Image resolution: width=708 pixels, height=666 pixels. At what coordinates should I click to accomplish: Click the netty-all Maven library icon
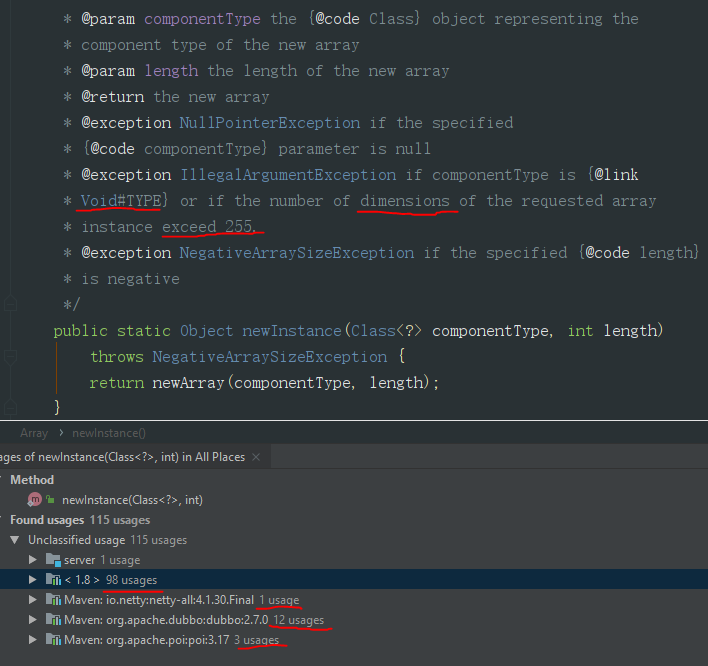[x=53, y=600]
